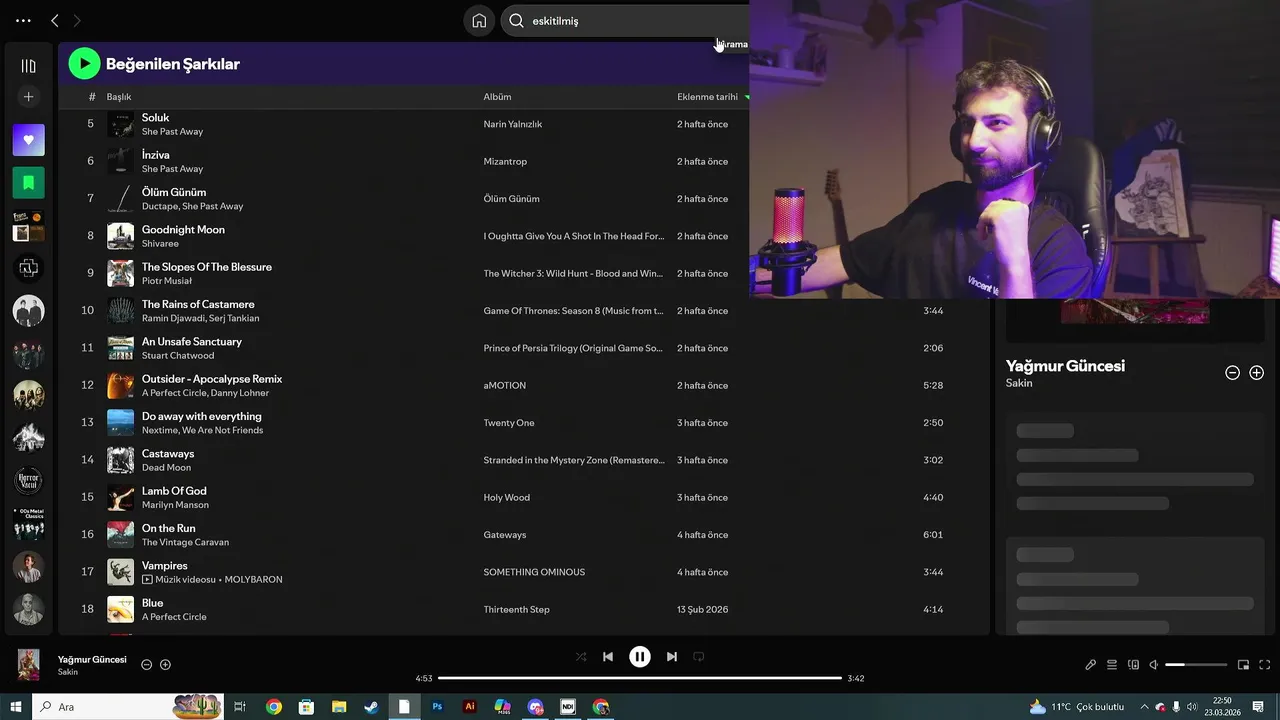The width and height of the screenshot is (1280, 720).
Task: Select An Unsafe Sanctuary track
Action: pyautogui.click(x=191, y=342)
